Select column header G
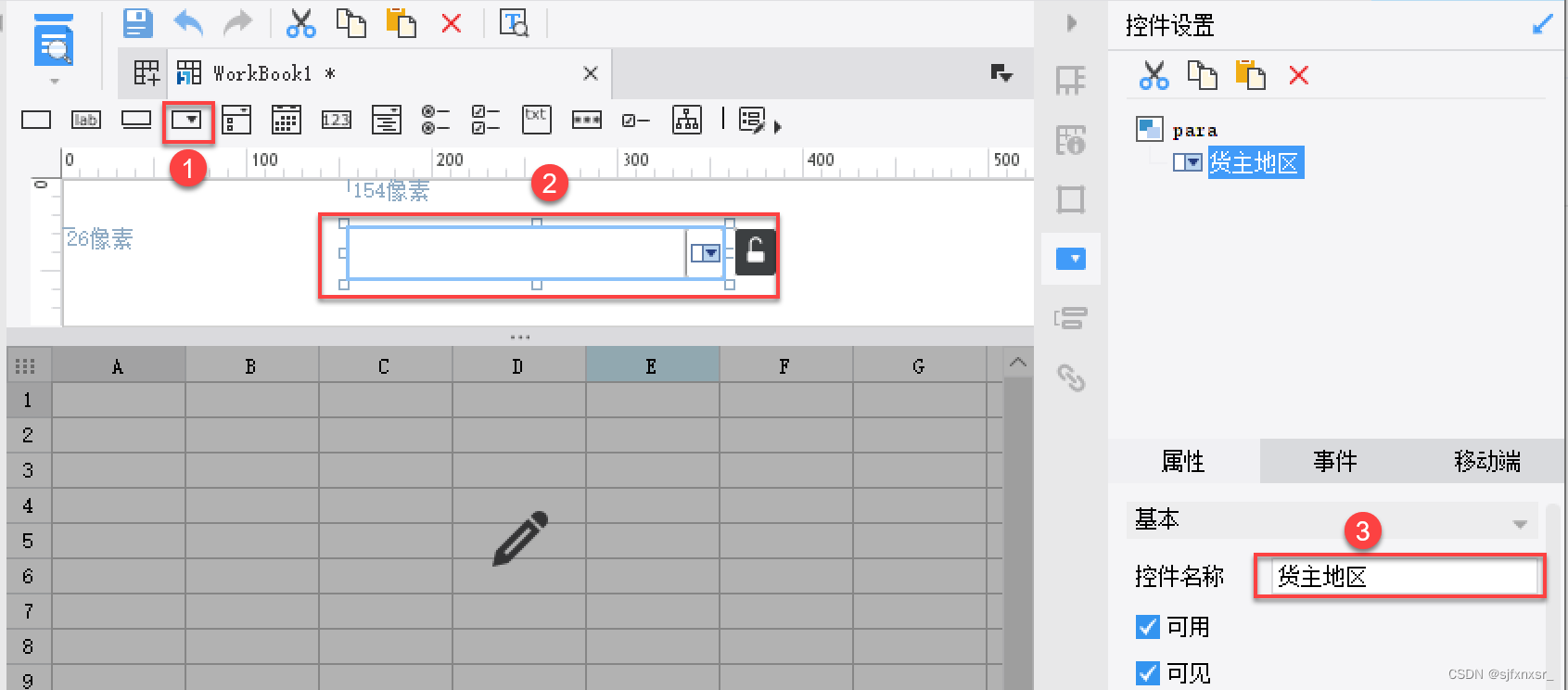This screenshot has height=690, width=1568. (918, 366)
